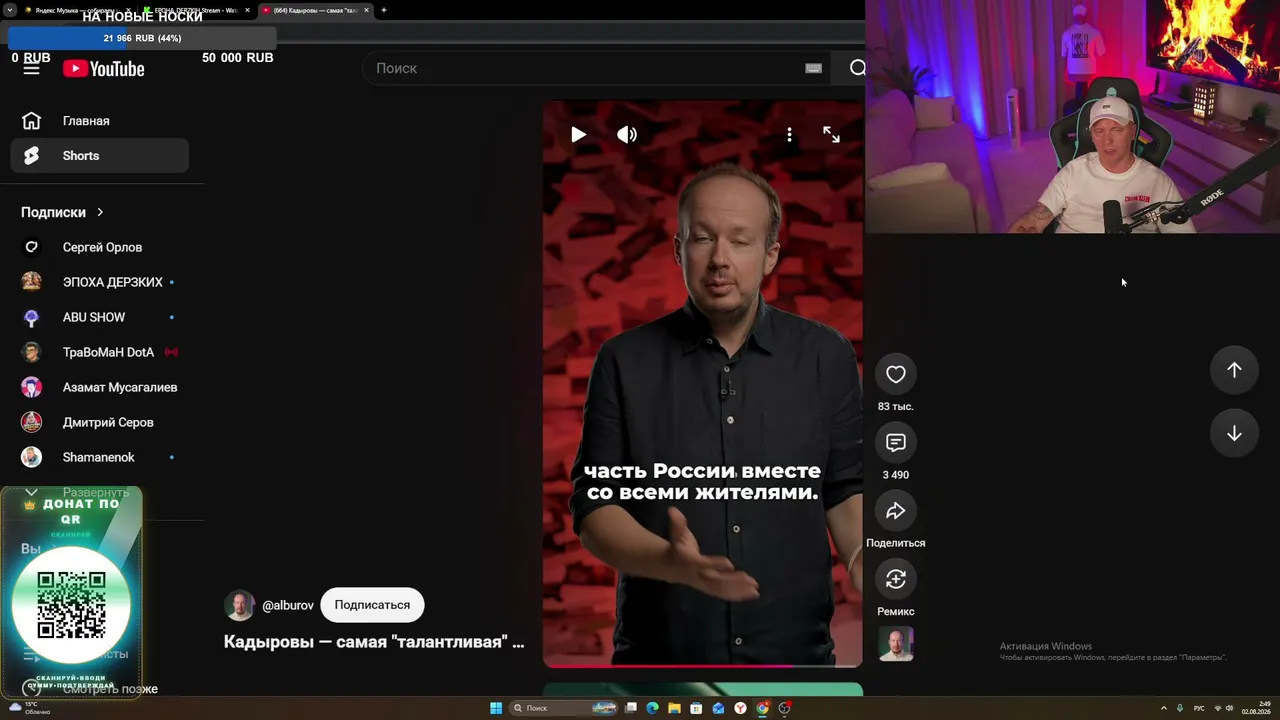Open the YouTube hamburger guide menu

32,68
